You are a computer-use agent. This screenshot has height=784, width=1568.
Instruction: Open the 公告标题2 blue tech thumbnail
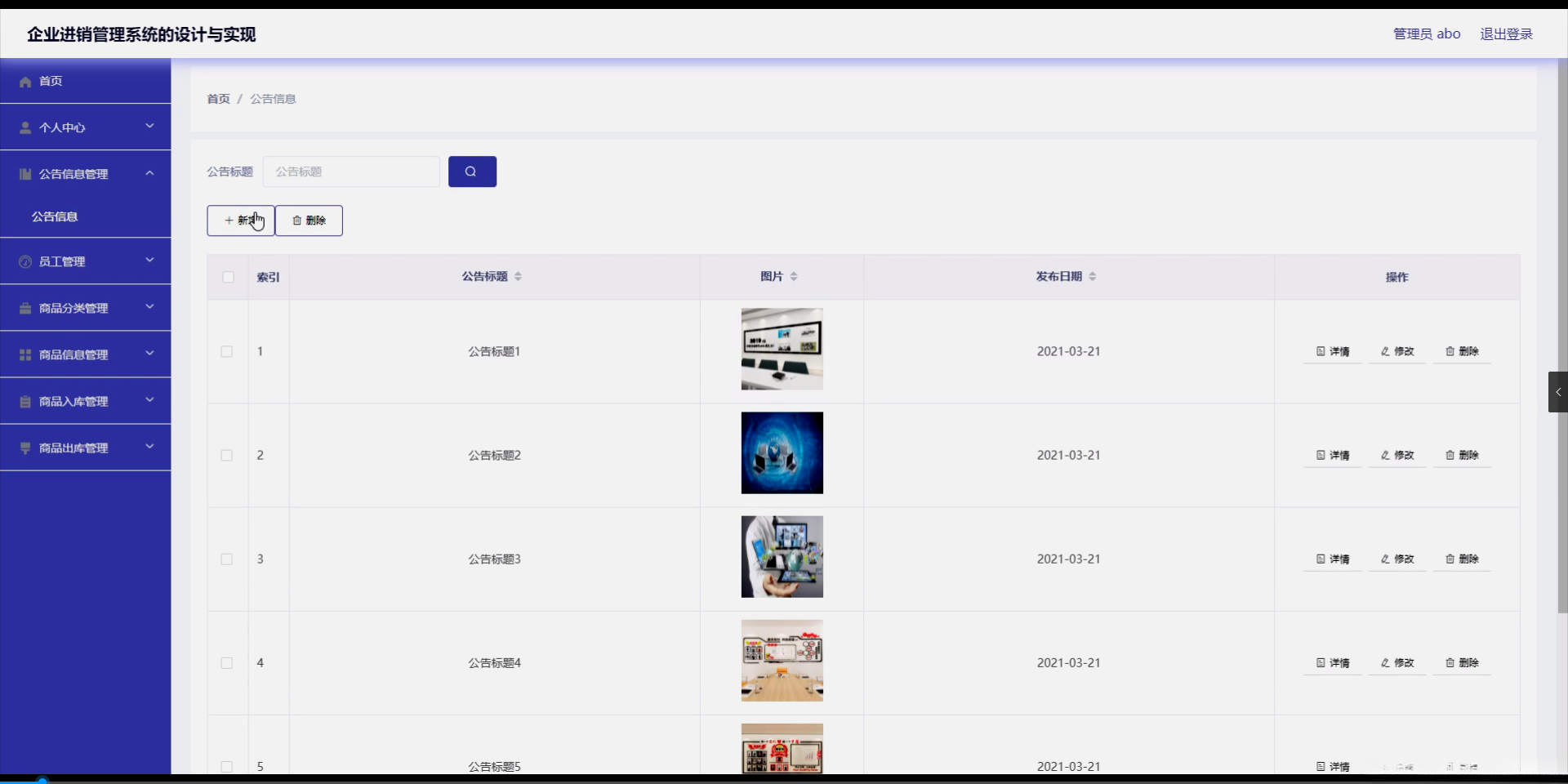click(782, 452)
